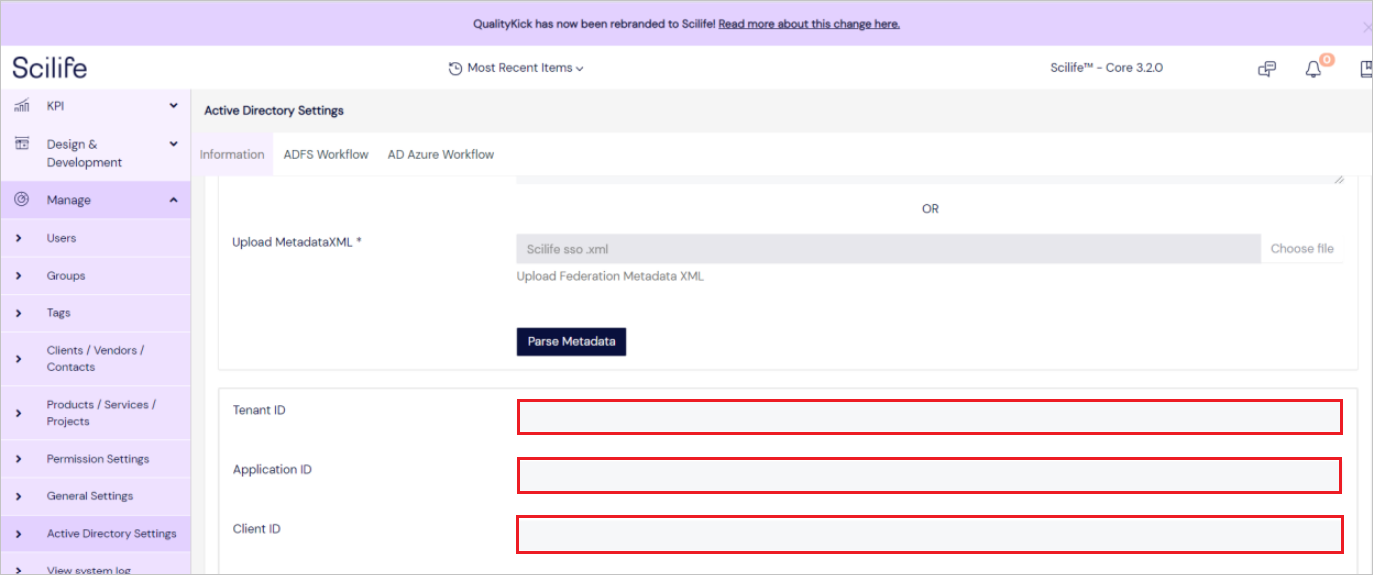Open Users in the sidebar
The width and height of the screenshot is (1373, 575).
click(x=61, y=238)
